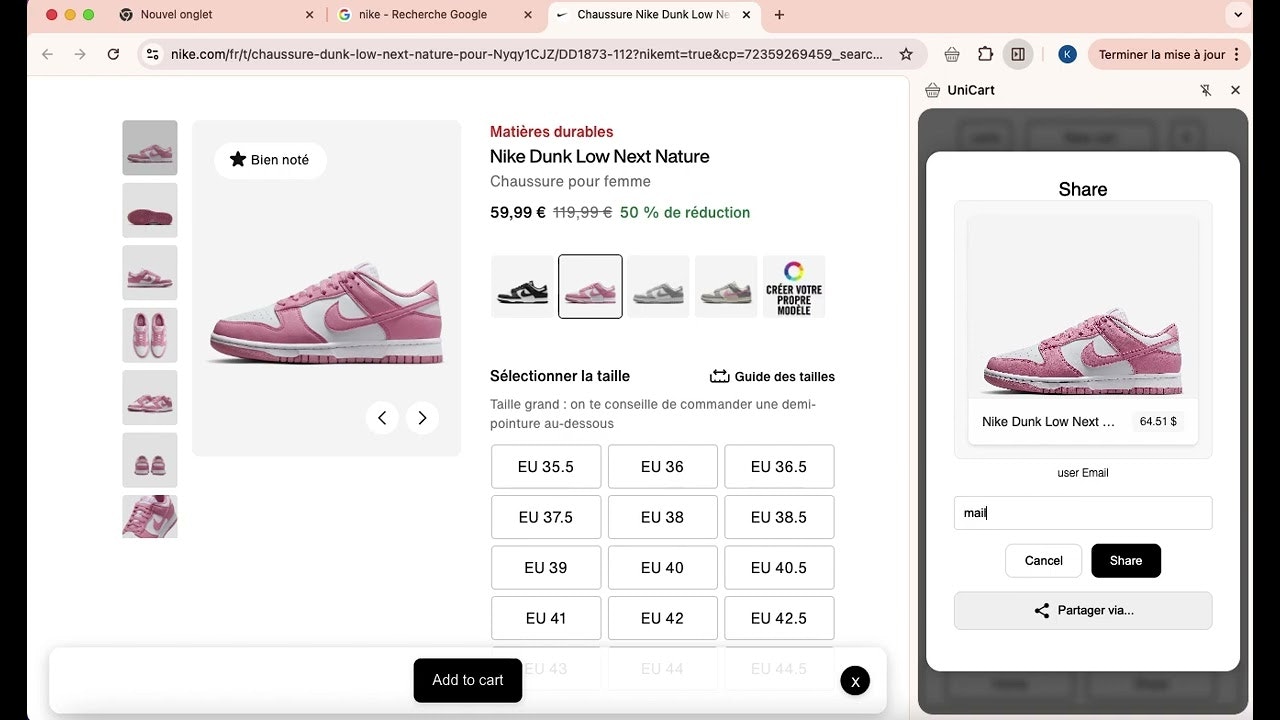Select the close-up detail thumbnail

tap(150, 517)
